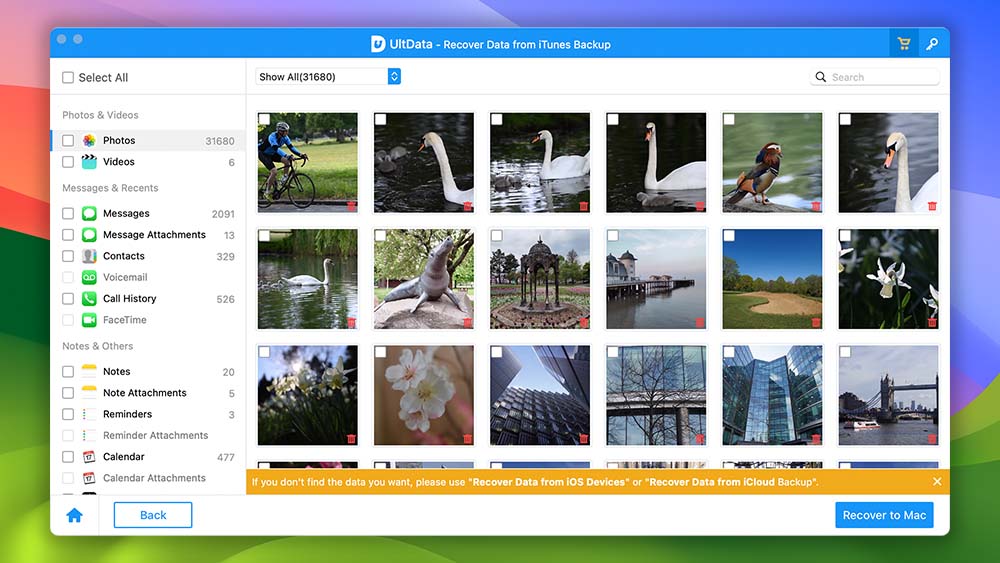Click trash icon on pier photo
Image resolution: width=1000 pixels, height=563 pixels.
[700, 323]
